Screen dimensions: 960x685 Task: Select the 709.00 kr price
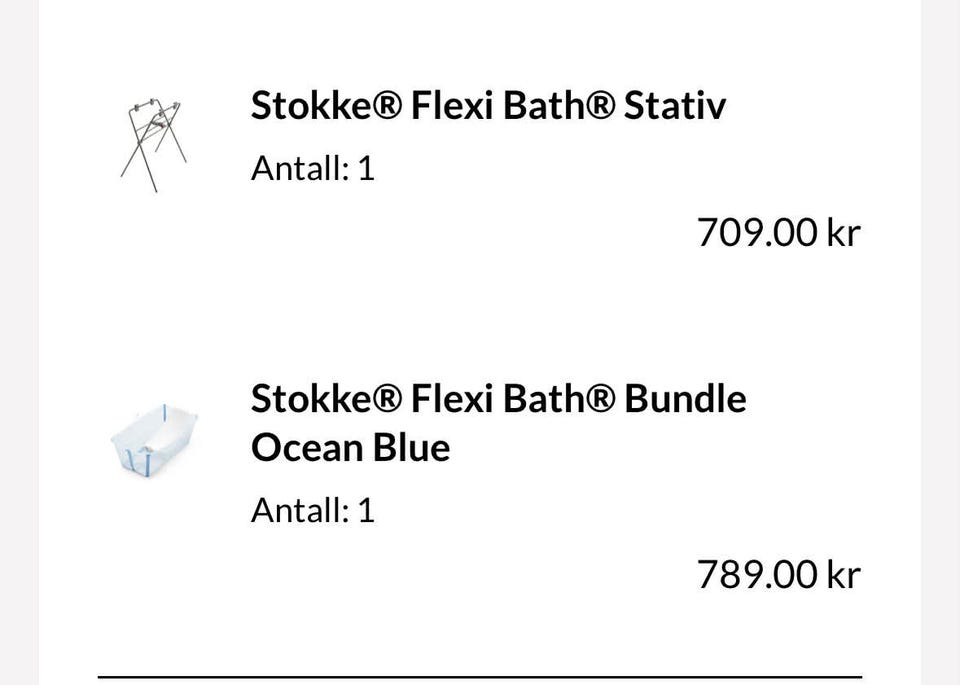(777, 233)
